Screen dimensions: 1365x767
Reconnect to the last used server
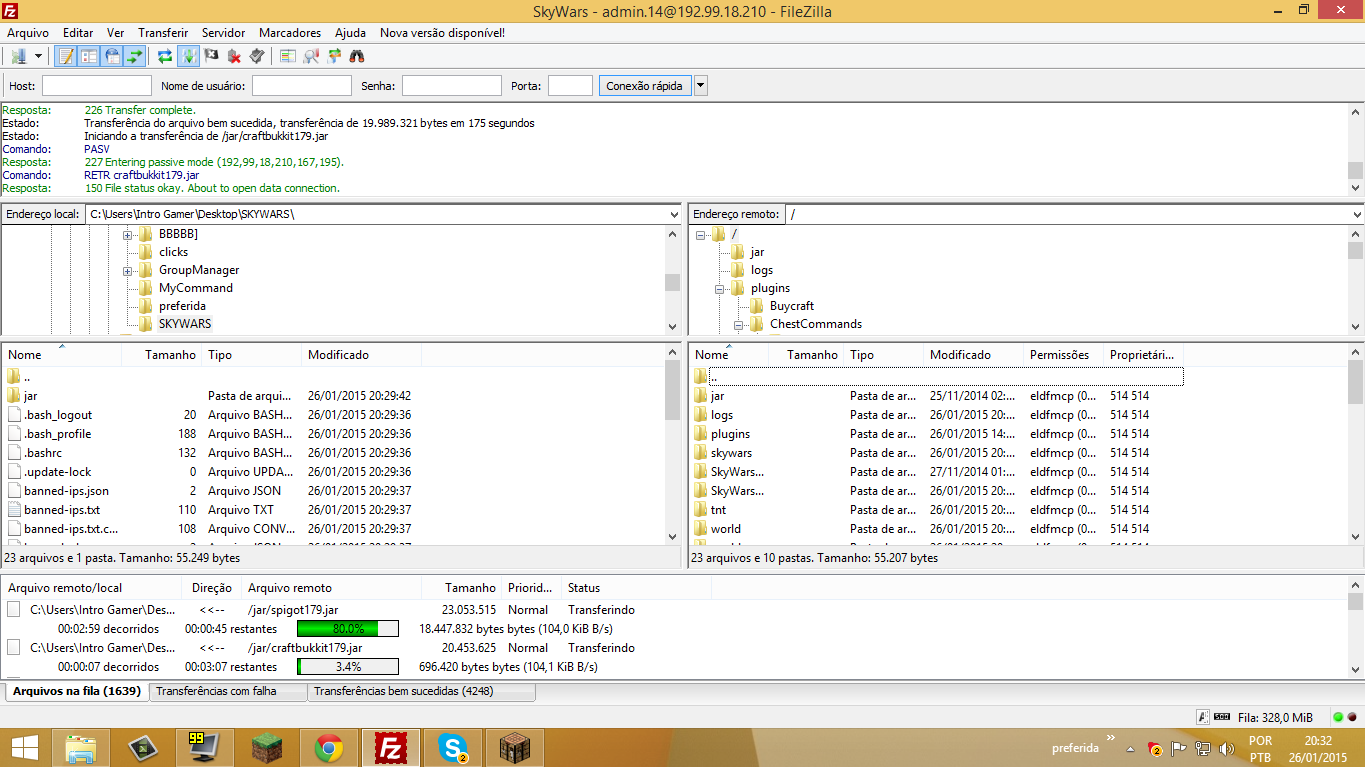257,56
